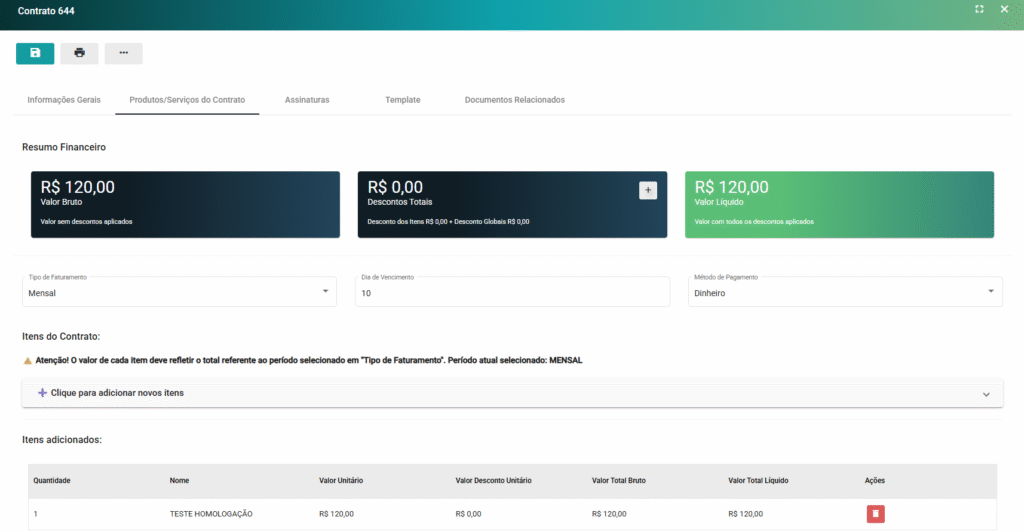Click the Valor Líquido green summary card
1024x532 pixels.
pyautogui.click(x=839, y=204)
